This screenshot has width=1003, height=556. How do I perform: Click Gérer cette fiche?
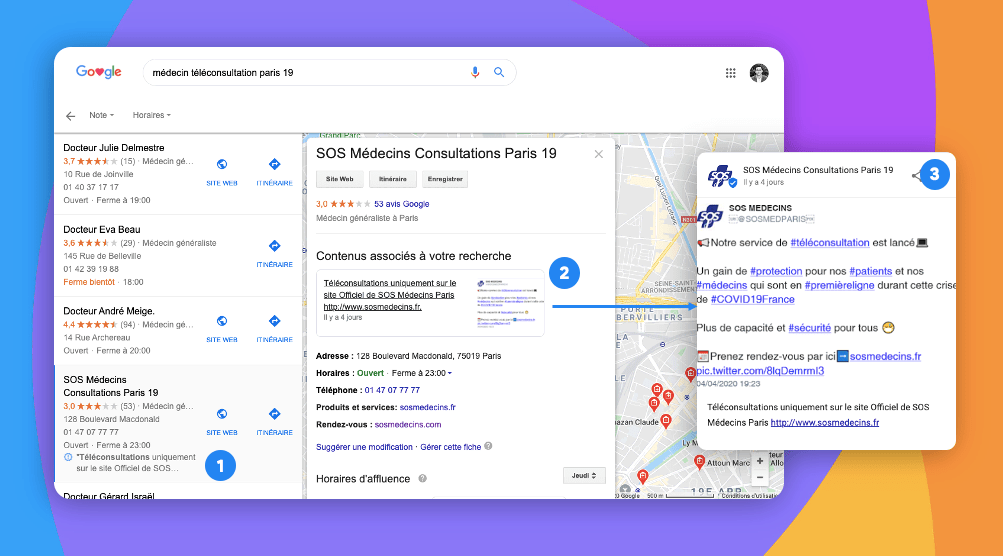pos(450,447)
